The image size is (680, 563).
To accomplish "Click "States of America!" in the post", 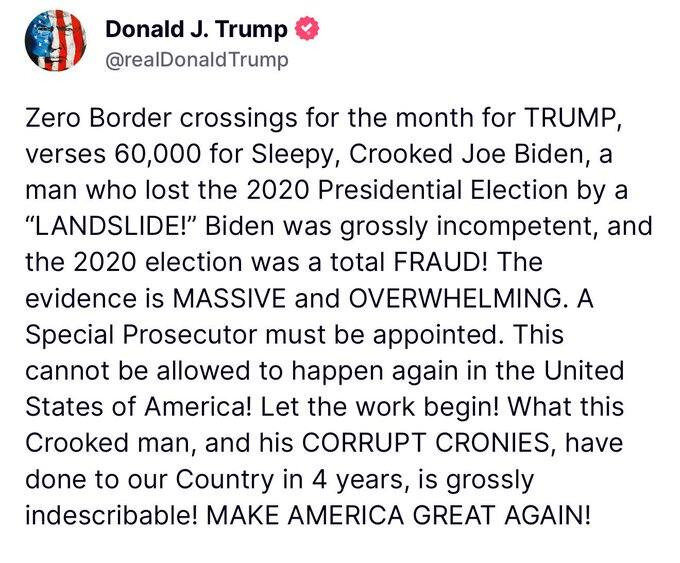I will click(138, 407).
